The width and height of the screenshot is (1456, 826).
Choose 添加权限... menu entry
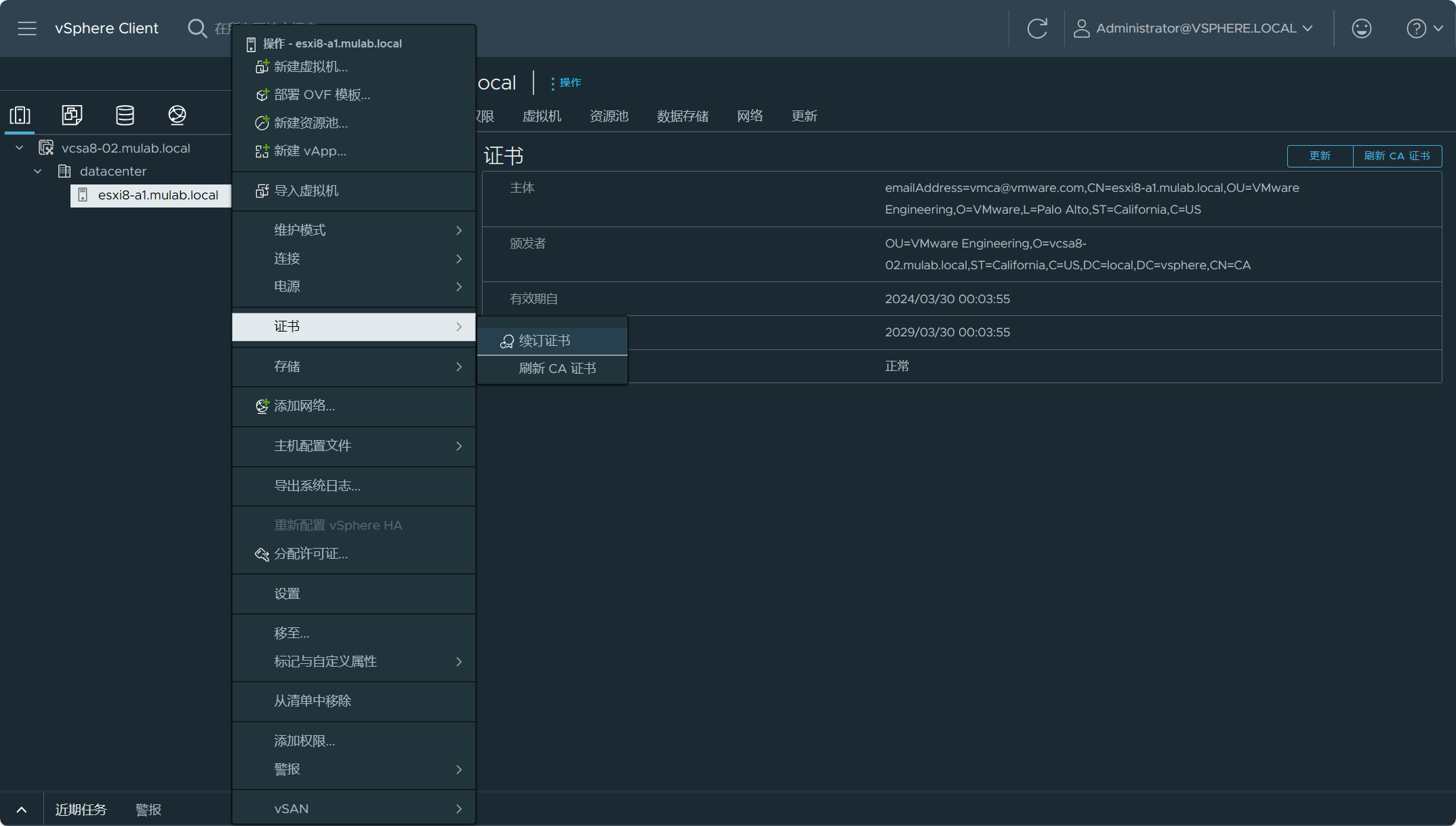354,741
